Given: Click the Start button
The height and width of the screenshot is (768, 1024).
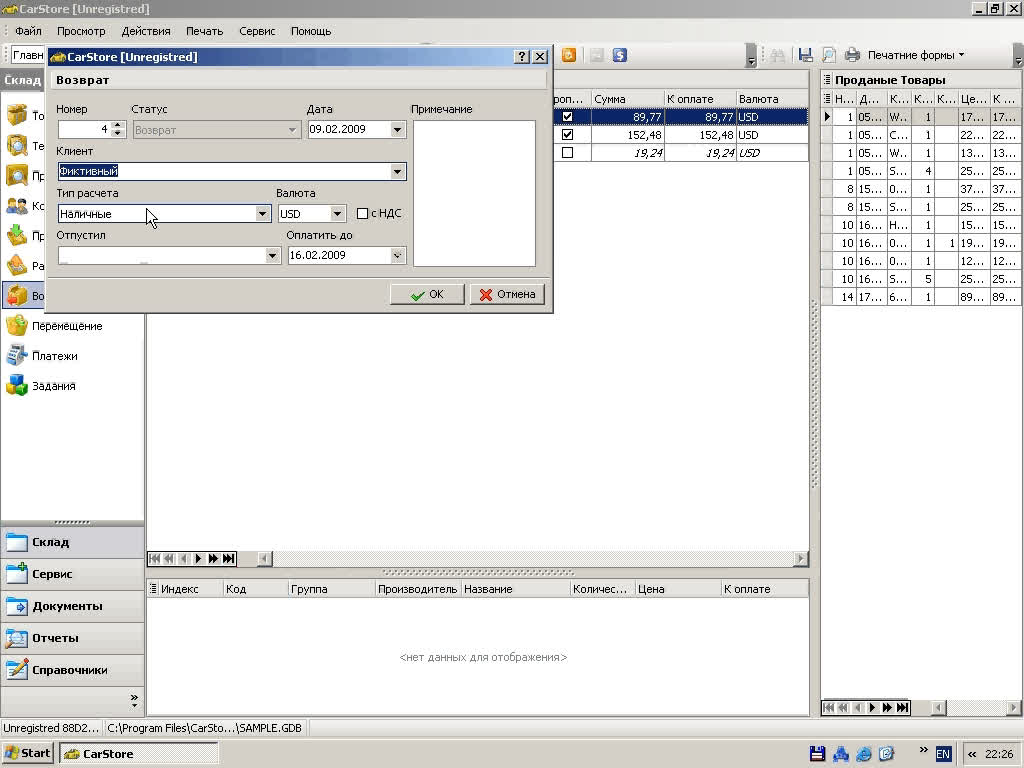Looking at the screenshot, I should click(x=27, y=754).
